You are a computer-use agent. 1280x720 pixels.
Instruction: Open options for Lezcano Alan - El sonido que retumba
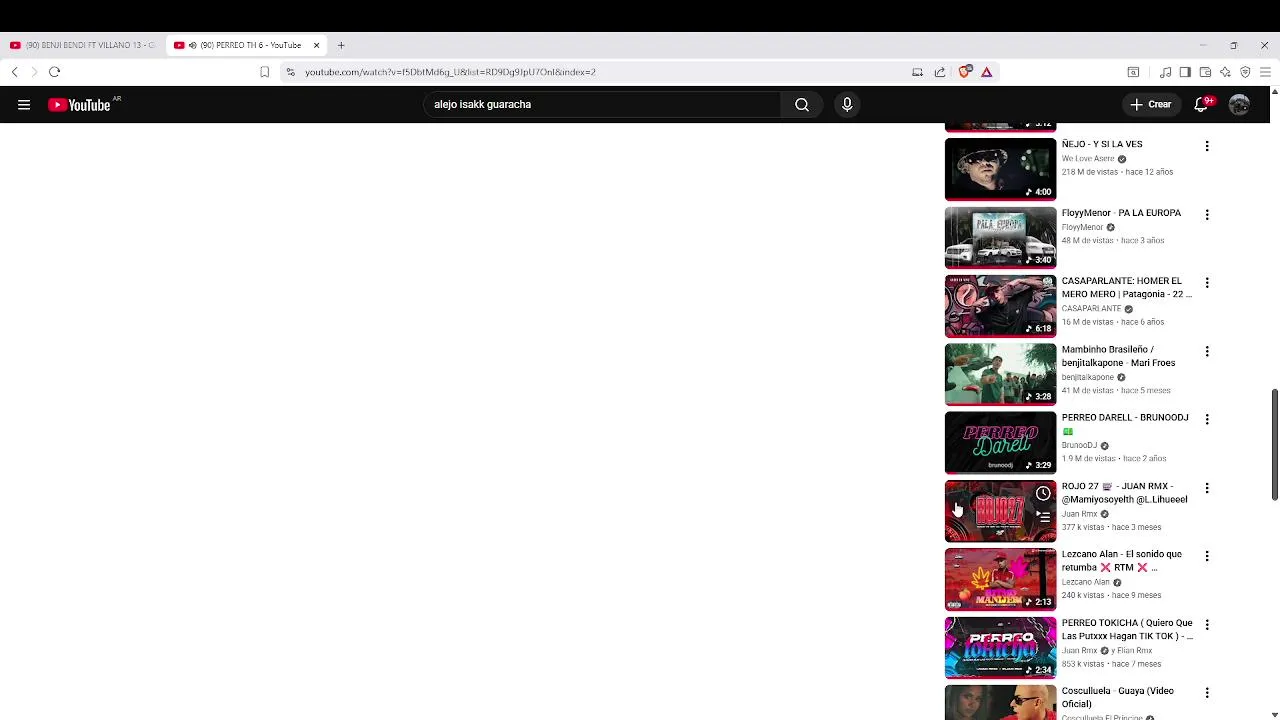[x=1207, y=556]
